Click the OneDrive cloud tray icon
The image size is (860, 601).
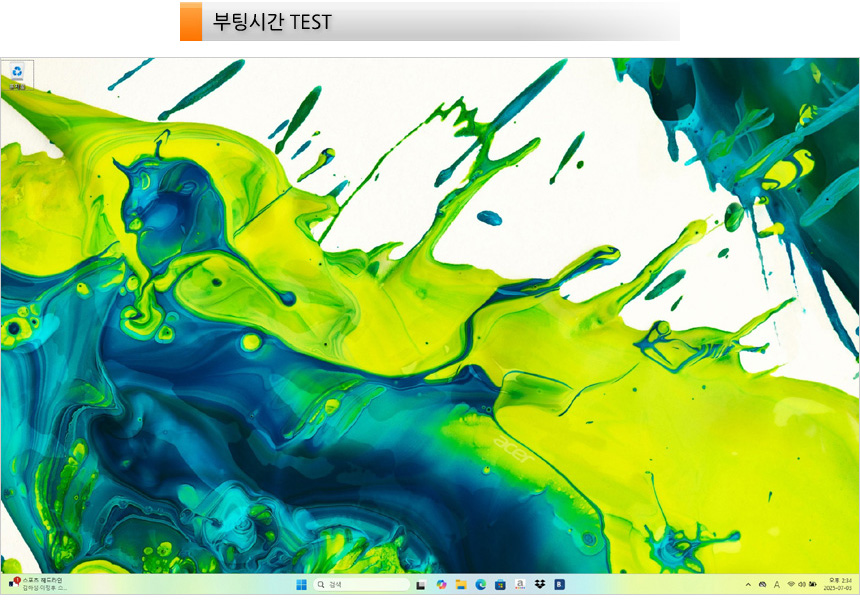763,584
